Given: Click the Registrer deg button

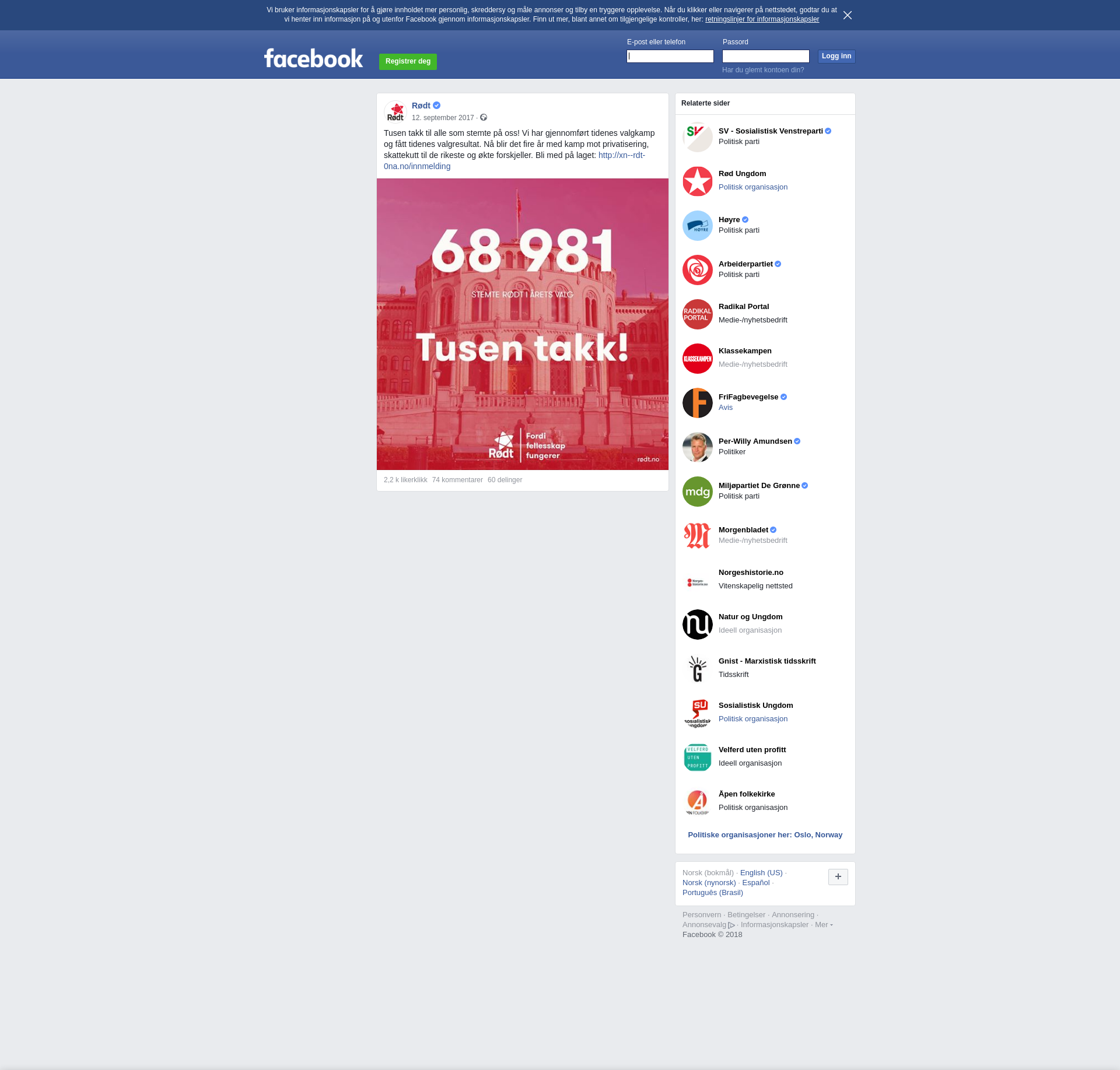Looking at the screenshot, I should [x=408, y=61].
